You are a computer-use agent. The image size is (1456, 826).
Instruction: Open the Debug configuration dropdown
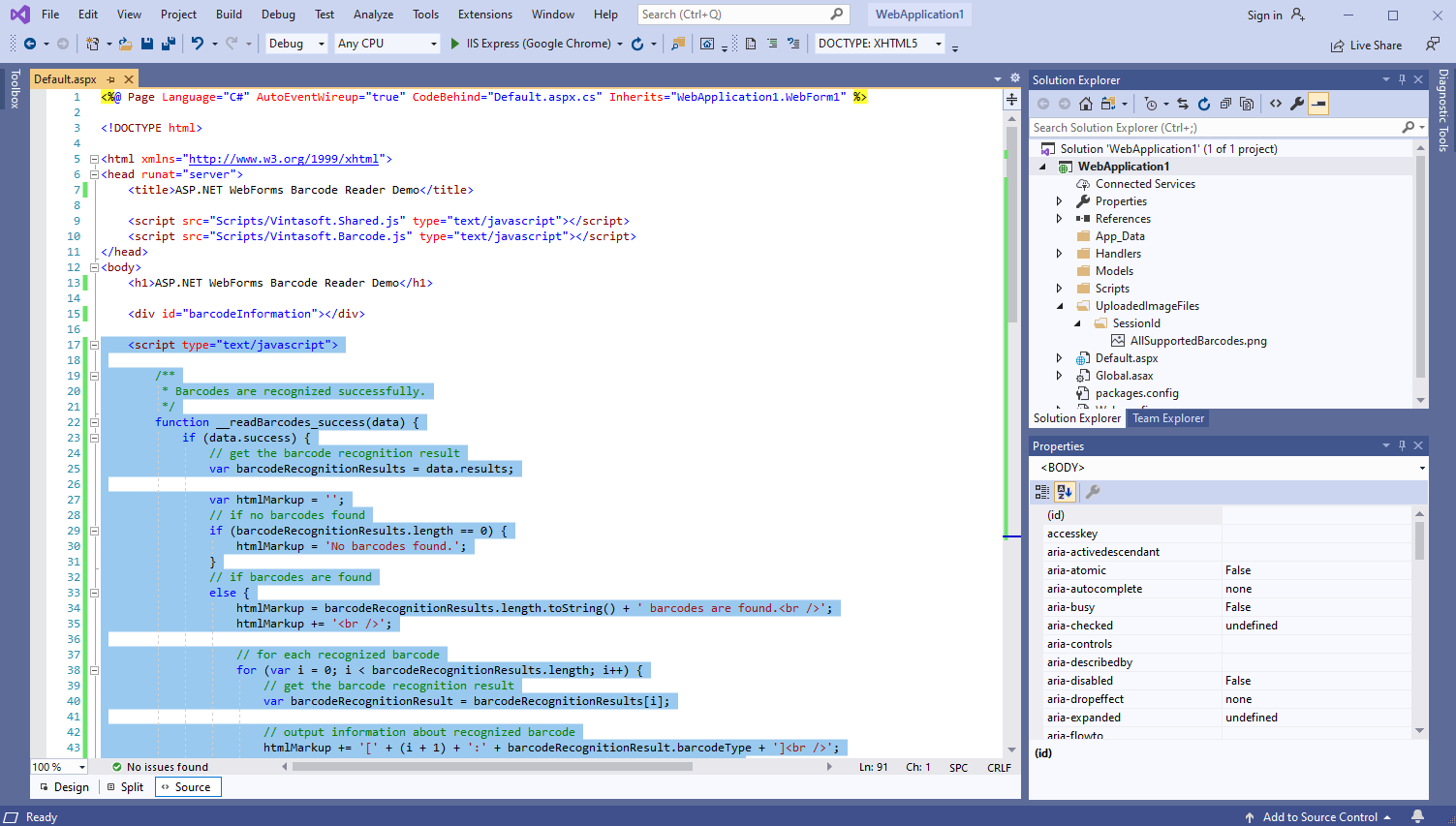coord(296,44)
